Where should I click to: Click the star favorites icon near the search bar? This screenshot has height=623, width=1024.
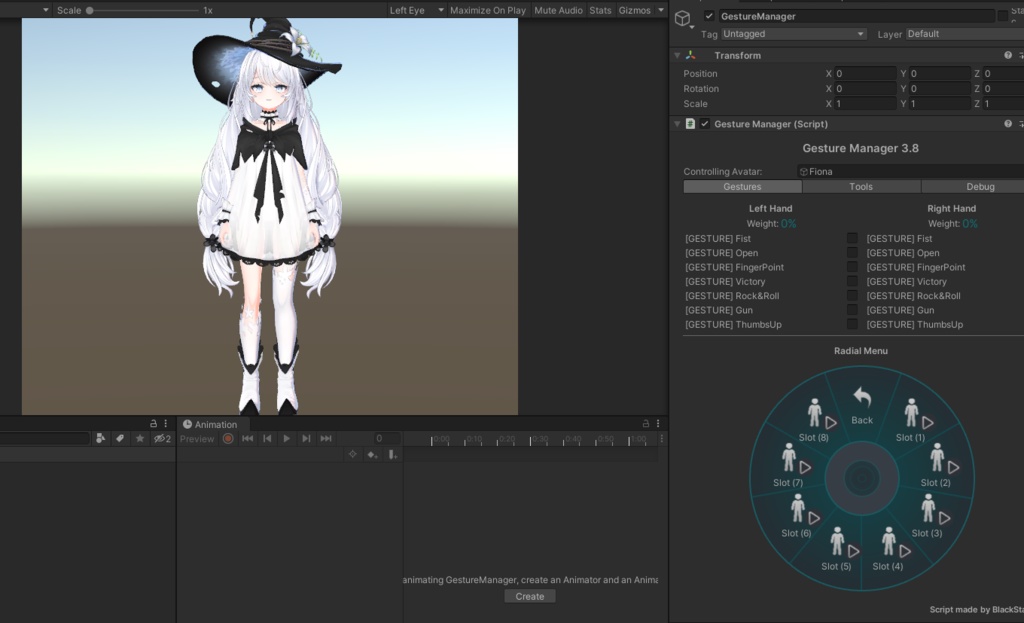(x=140, y=437)
